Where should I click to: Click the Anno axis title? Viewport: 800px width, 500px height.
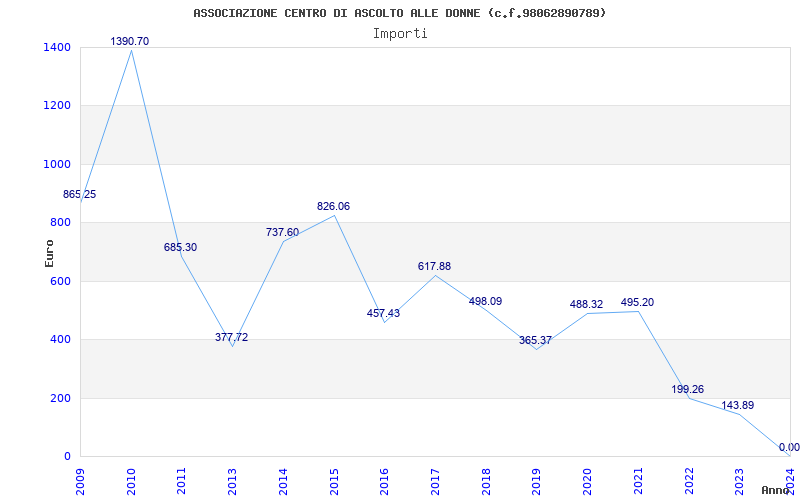[x=775, y=490]
